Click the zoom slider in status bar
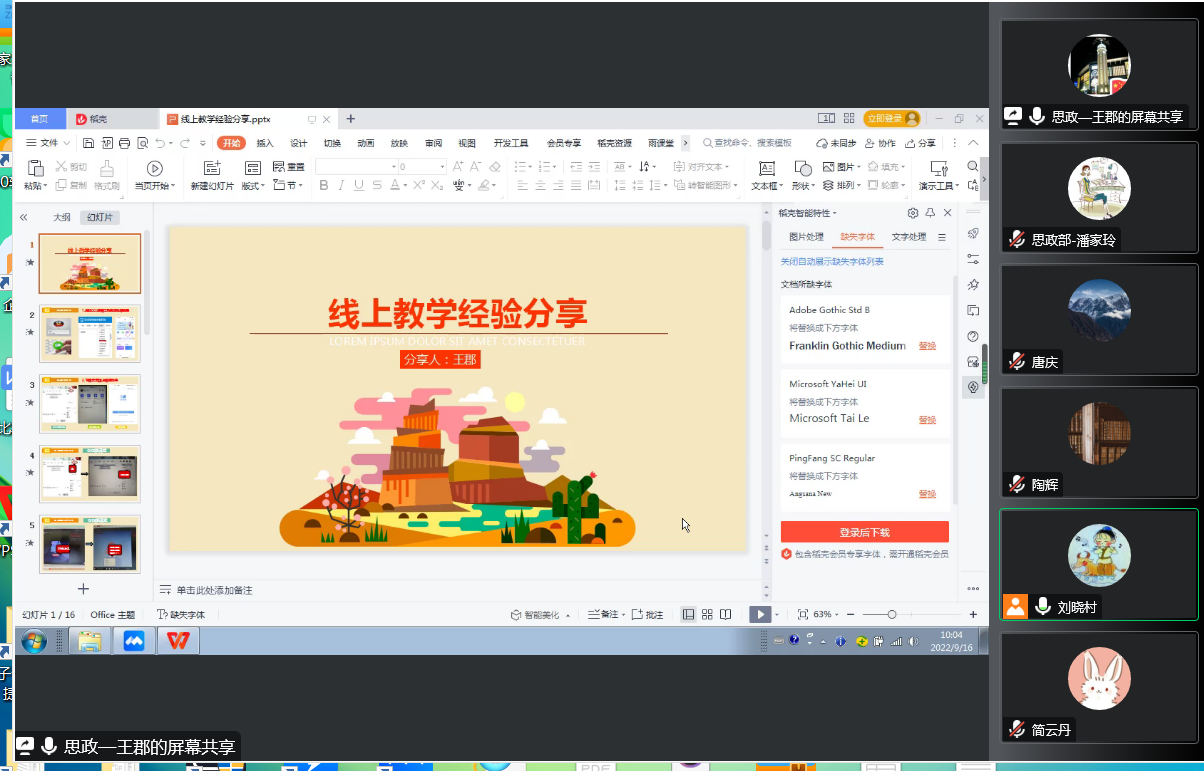Screen dimensions: 1204x771 pyautogui.click(x=892, y=615)
